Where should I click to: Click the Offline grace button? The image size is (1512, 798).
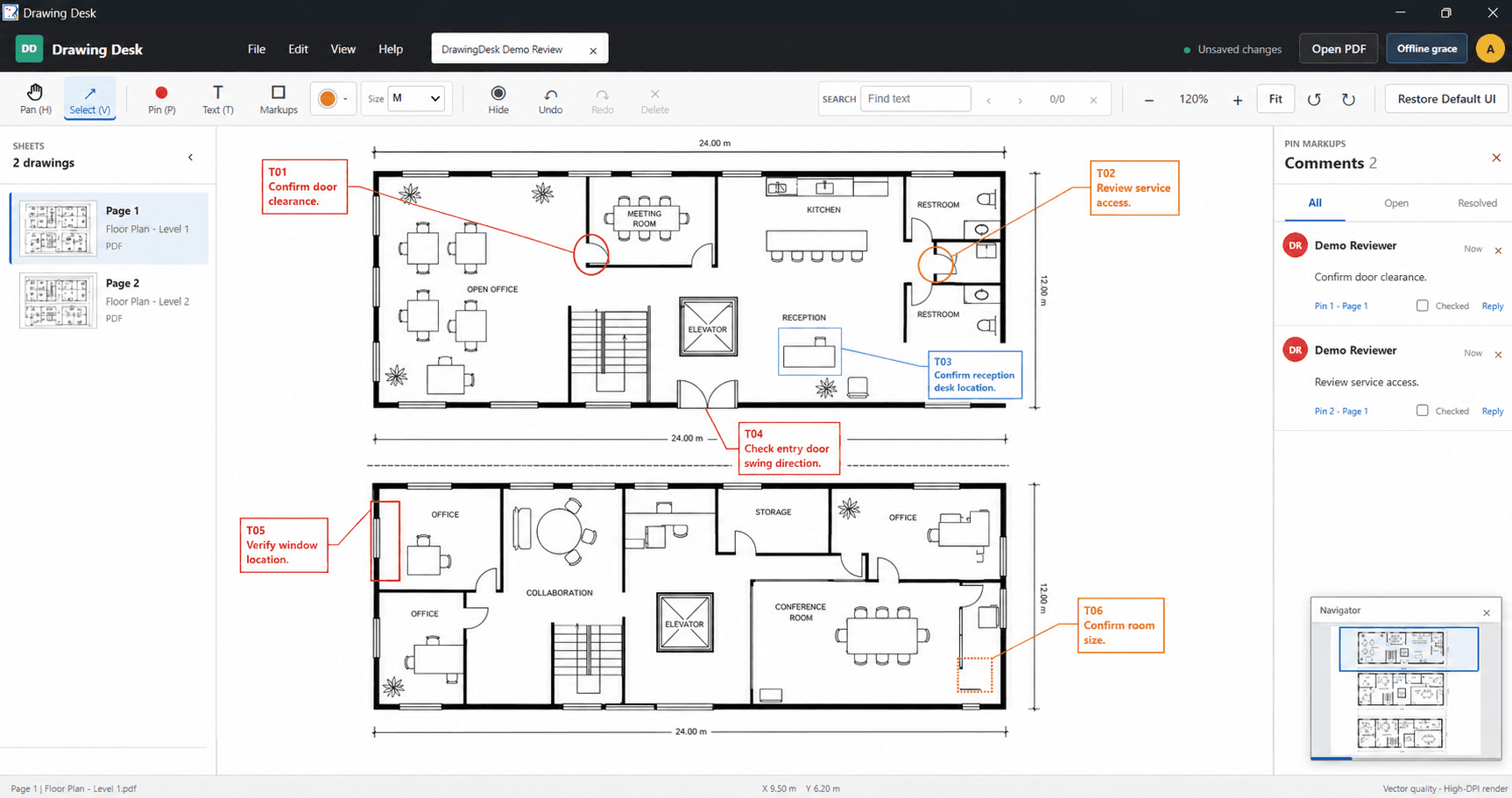(1427, 49)
